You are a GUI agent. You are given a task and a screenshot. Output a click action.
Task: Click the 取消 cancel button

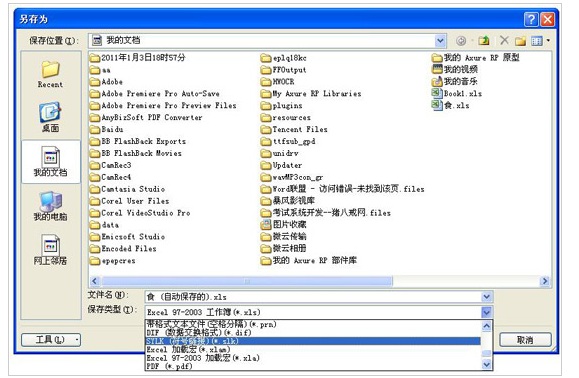pos(525,340)
